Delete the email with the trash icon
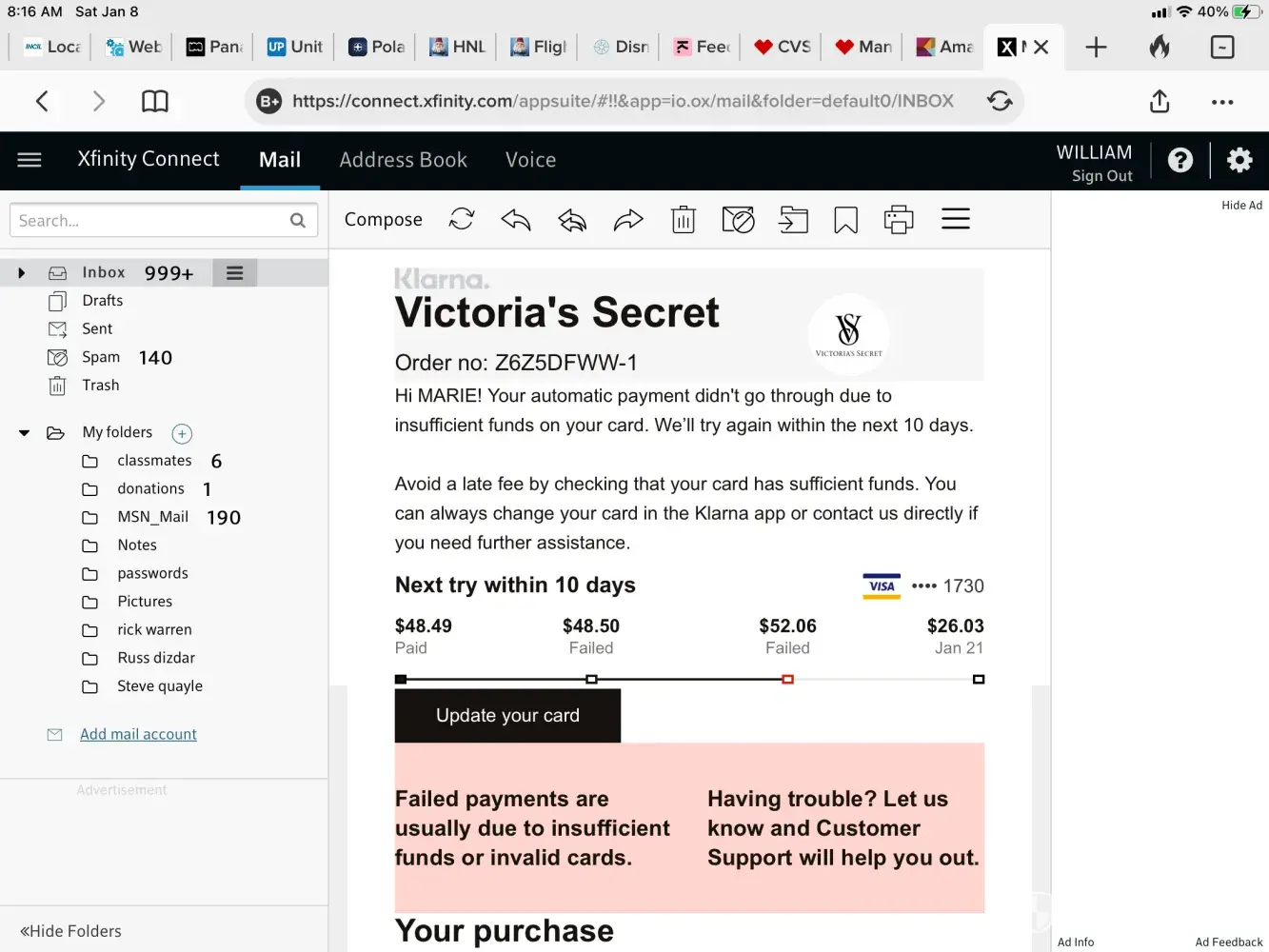This screenshot has width=1269, height=952. (x=684, y=220)
